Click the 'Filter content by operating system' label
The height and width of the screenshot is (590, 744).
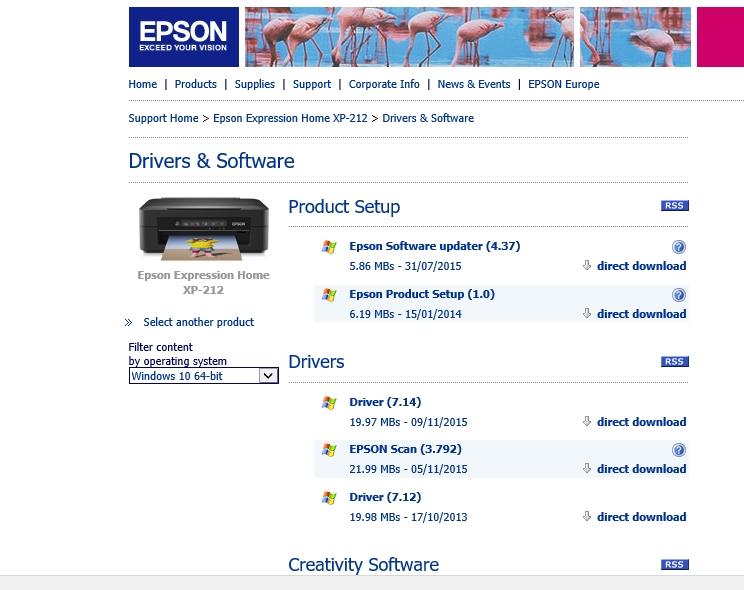pyautogui.click(x=177, y=354)
